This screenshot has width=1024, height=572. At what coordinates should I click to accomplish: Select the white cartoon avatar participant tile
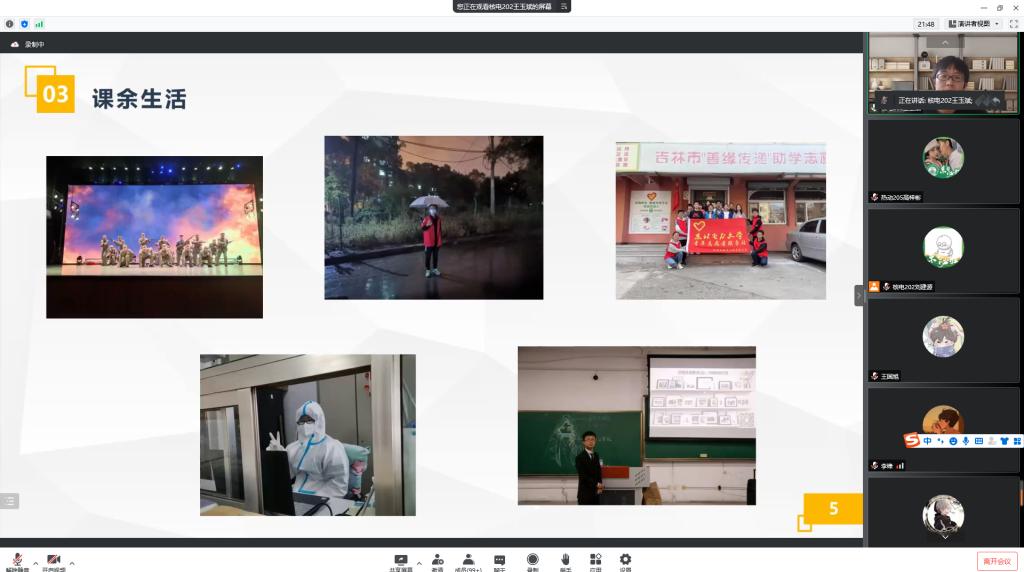coord(943,250)
